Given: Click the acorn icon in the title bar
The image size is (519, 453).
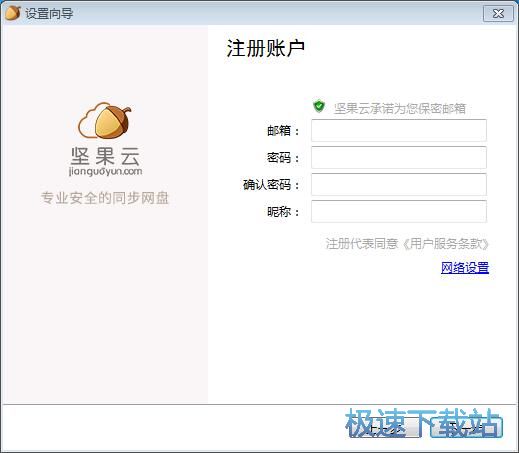Looking at the screenshot, I should pos(13,13).
